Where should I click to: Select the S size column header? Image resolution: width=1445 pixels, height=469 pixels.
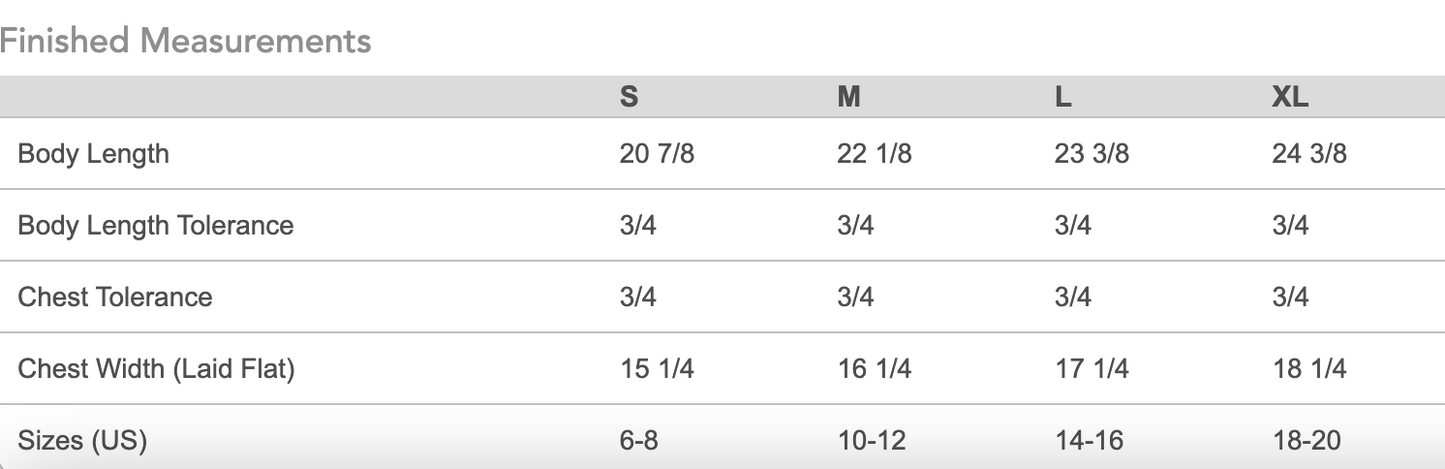click(x=629, y=97)
